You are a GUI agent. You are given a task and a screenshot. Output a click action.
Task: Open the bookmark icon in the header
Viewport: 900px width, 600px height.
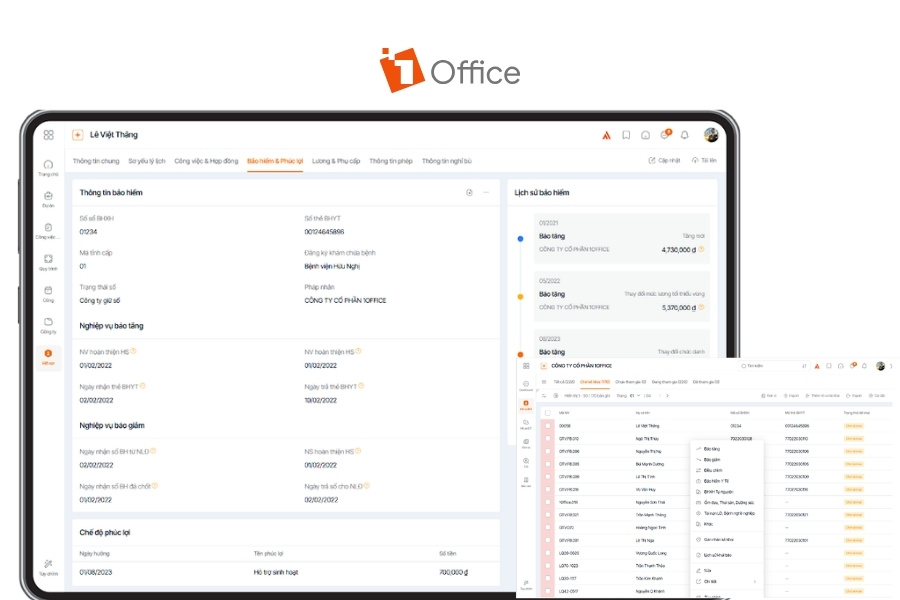click(626, 135)
